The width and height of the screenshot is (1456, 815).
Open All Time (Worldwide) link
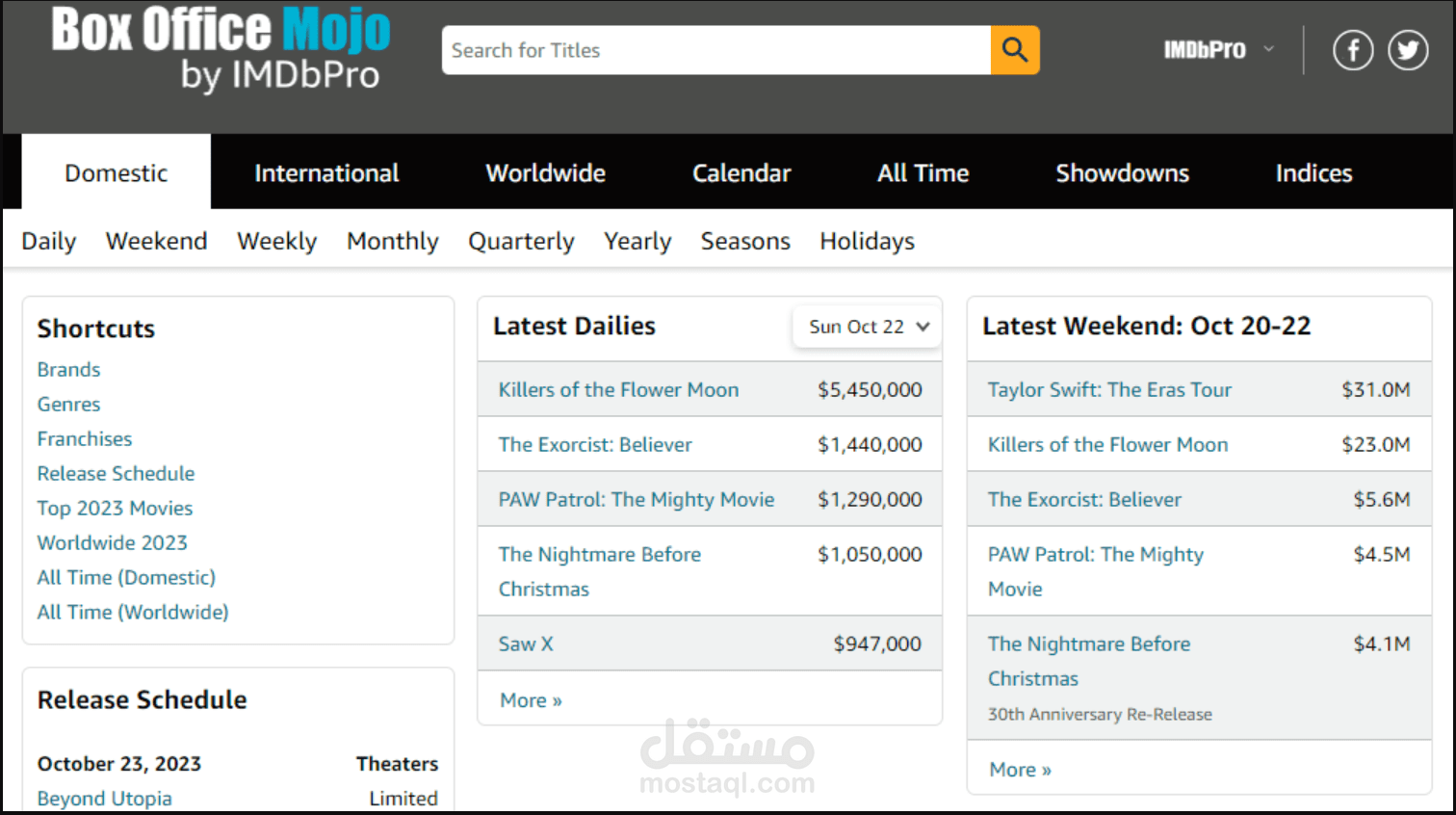133,613
